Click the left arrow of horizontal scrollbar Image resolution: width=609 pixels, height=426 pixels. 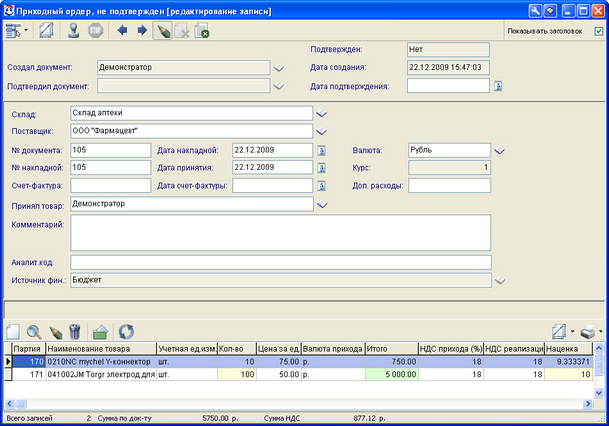(x=10, y=404)
